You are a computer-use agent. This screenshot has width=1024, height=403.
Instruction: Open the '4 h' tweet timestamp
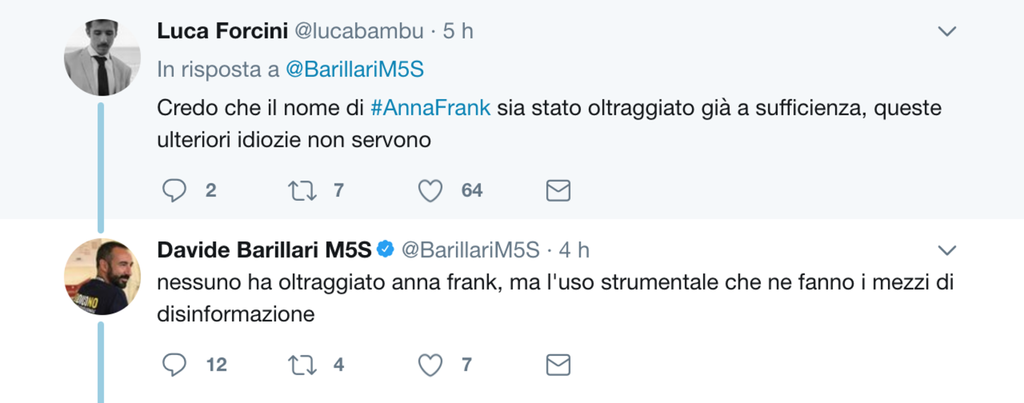coord(574,248)
